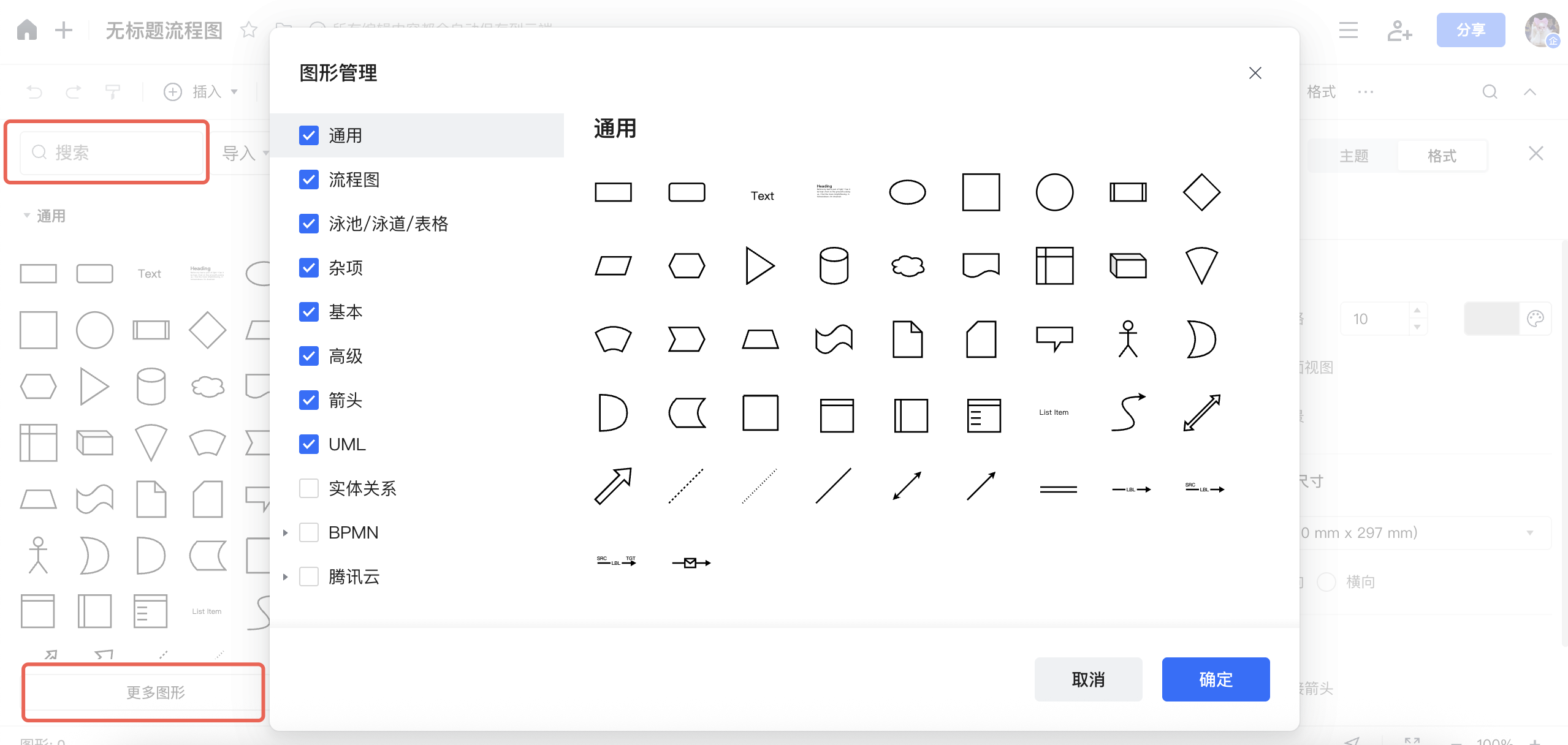Expand the BPMN category tree

[x=285, y=532]
